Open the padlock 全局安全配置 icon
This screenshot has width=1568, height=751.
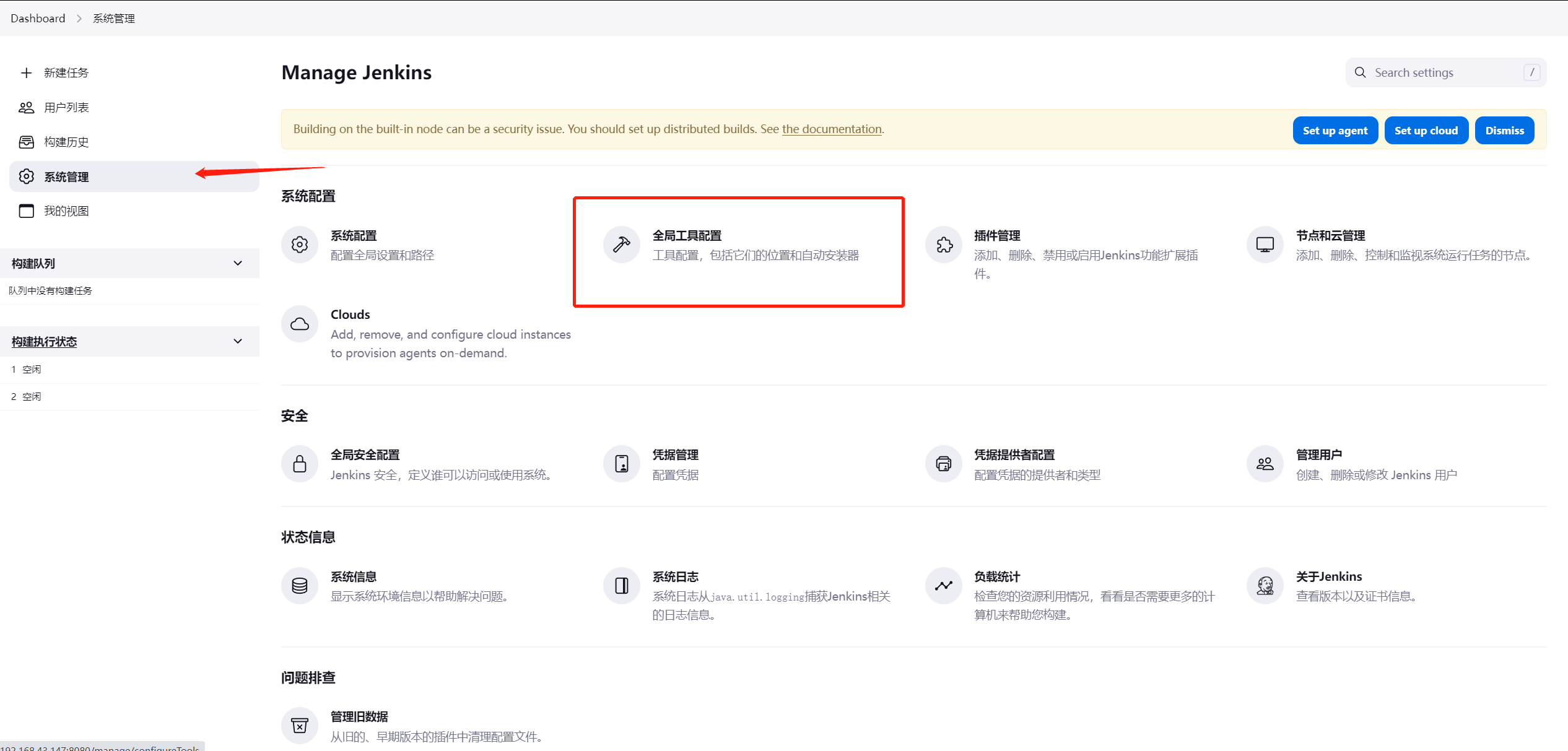pyautogui.click(x=300, y=464)
